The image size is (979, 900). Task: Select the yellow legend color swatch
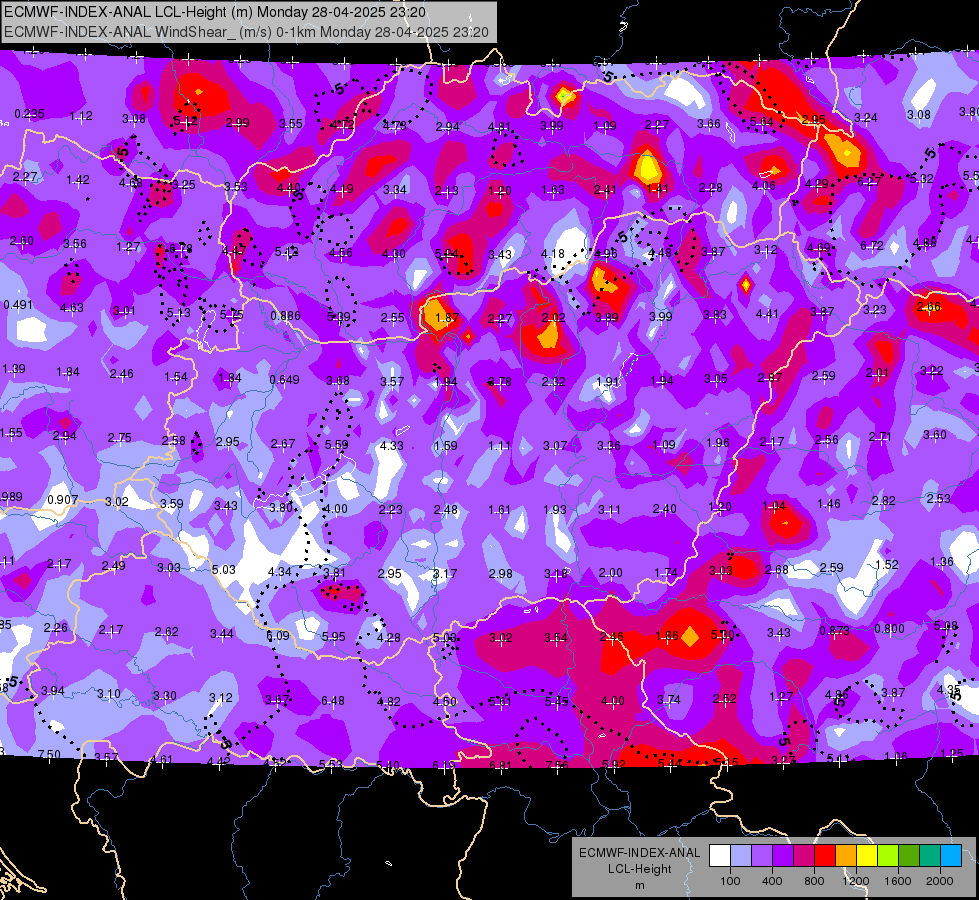867,856
